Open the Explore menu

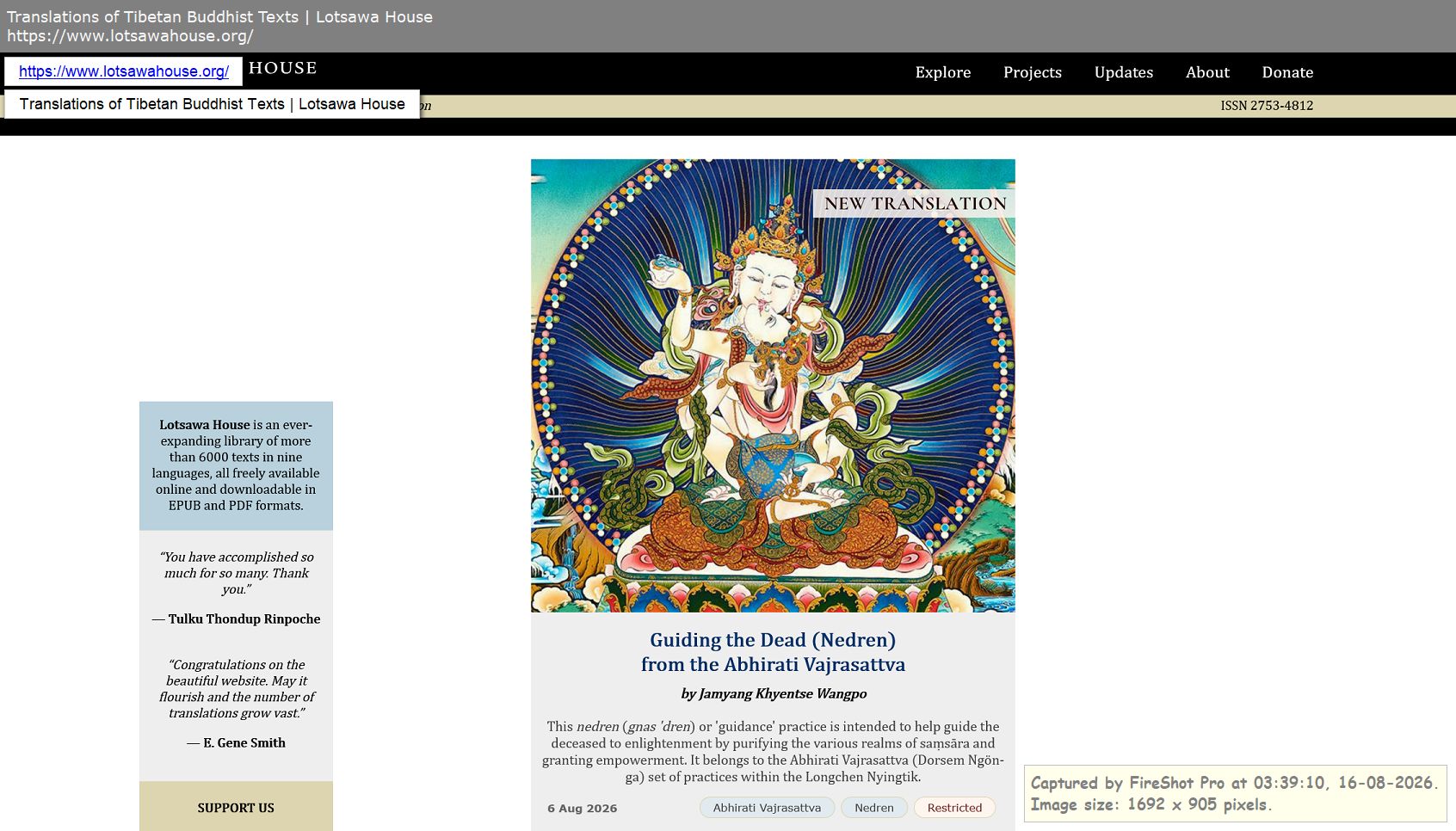(x=943, y=72)
